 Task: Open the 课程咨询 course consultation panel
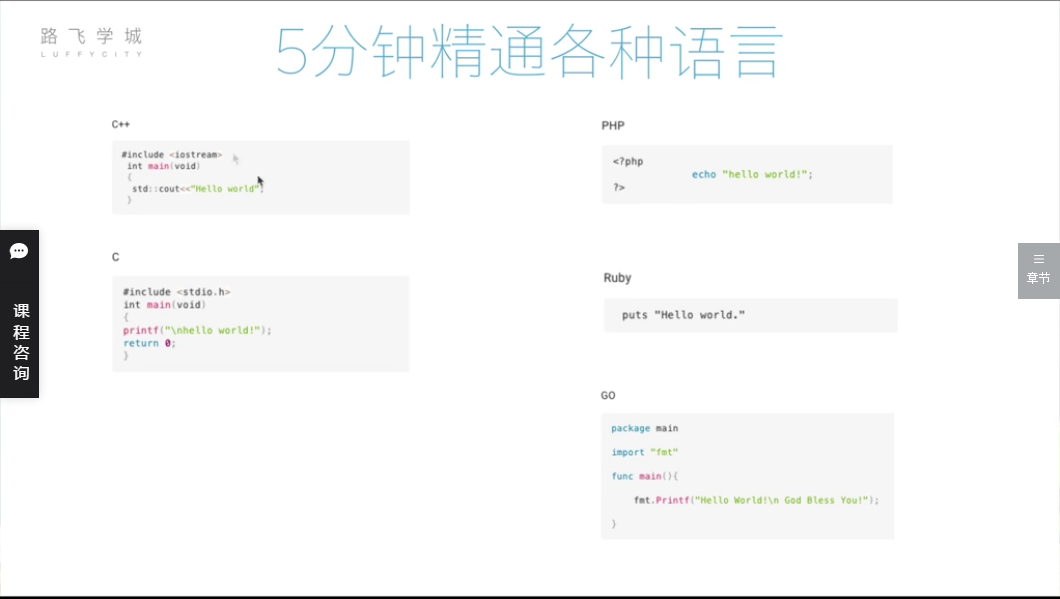(x=20, y=341)
